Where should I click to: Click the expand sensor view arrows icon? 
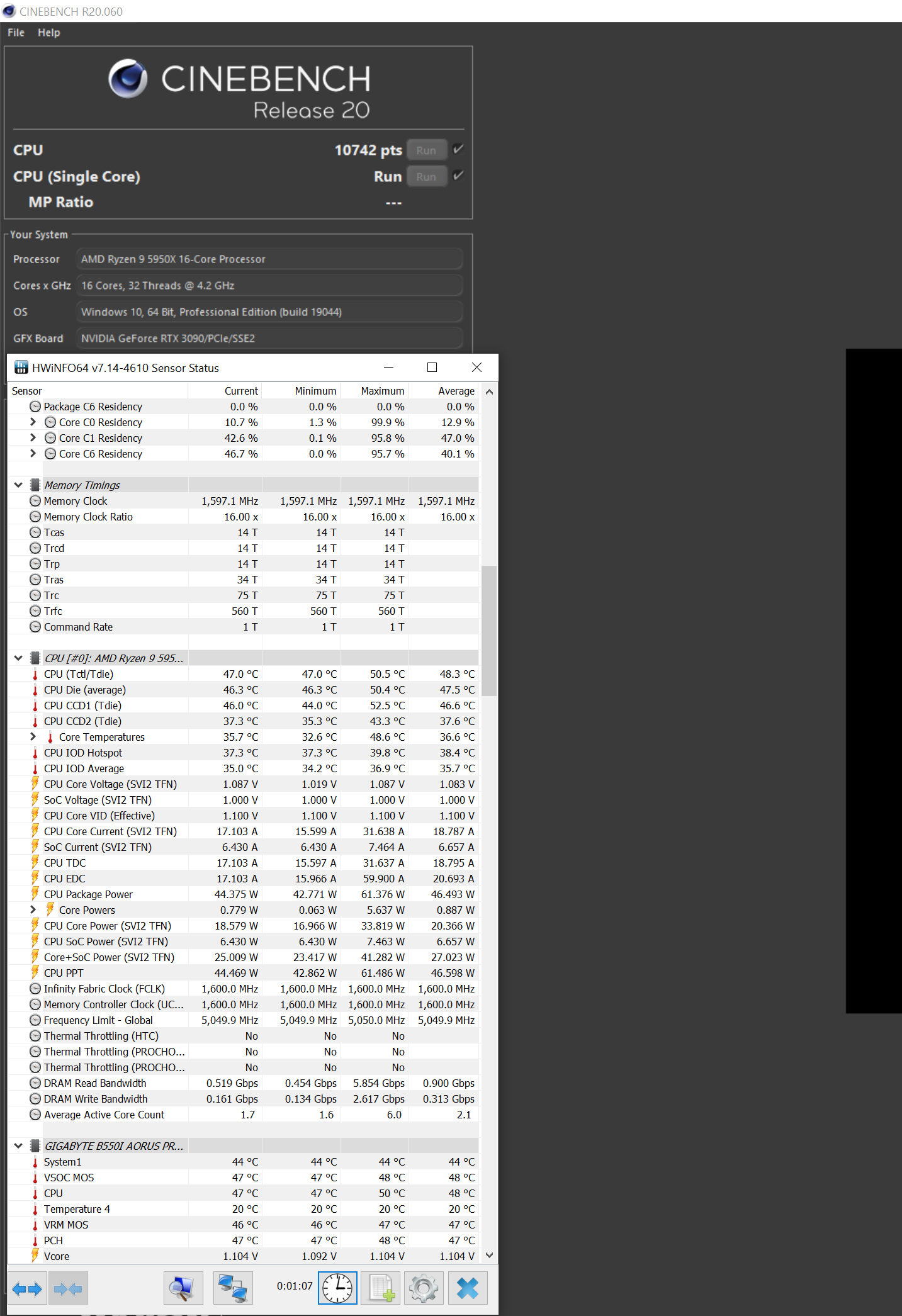(x=27, y=1288)
